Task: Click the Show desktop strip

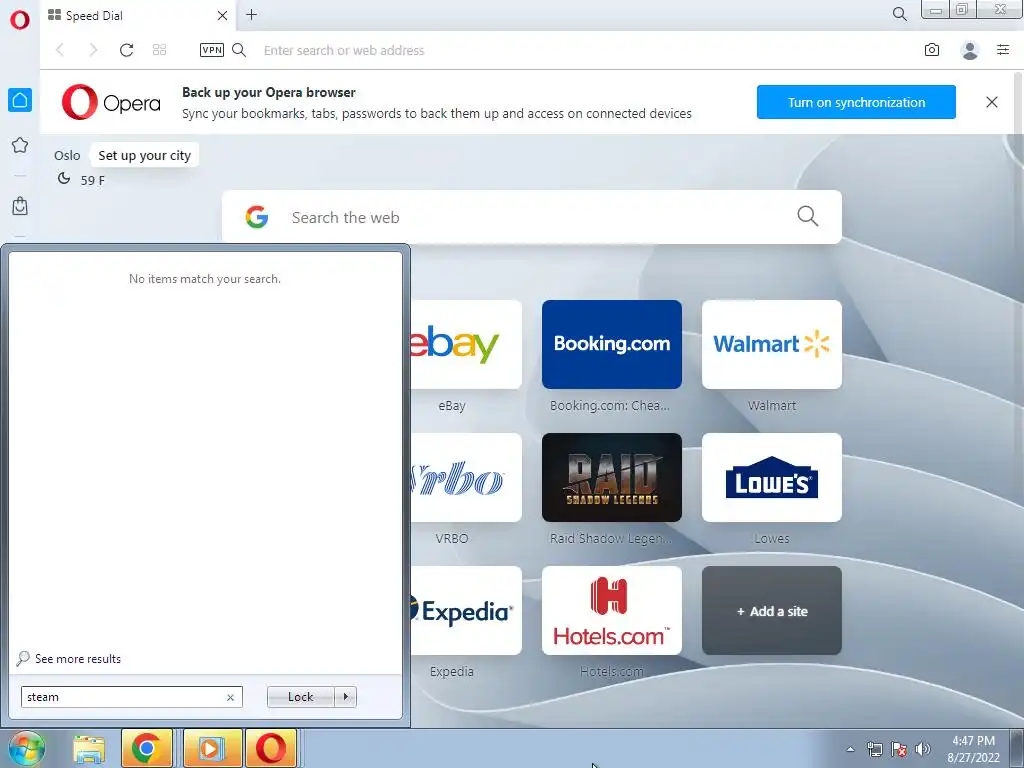Action: 1016,748
